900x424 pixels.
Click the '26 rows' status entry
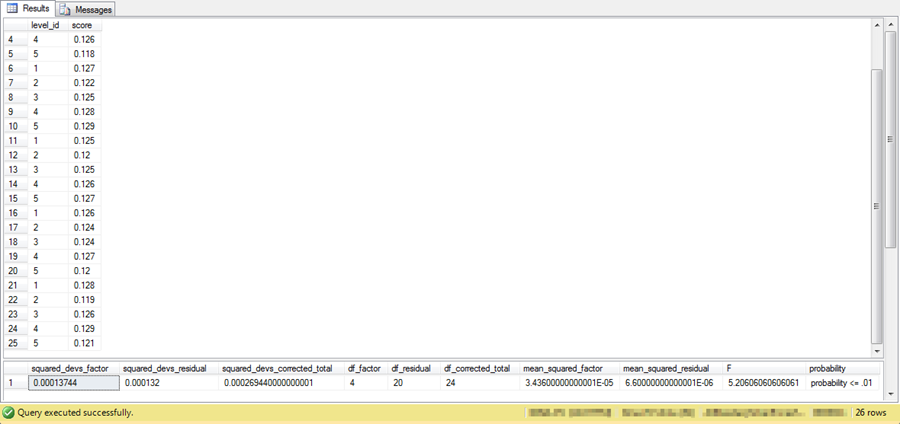pyautogui.click(x=871, y=412)
